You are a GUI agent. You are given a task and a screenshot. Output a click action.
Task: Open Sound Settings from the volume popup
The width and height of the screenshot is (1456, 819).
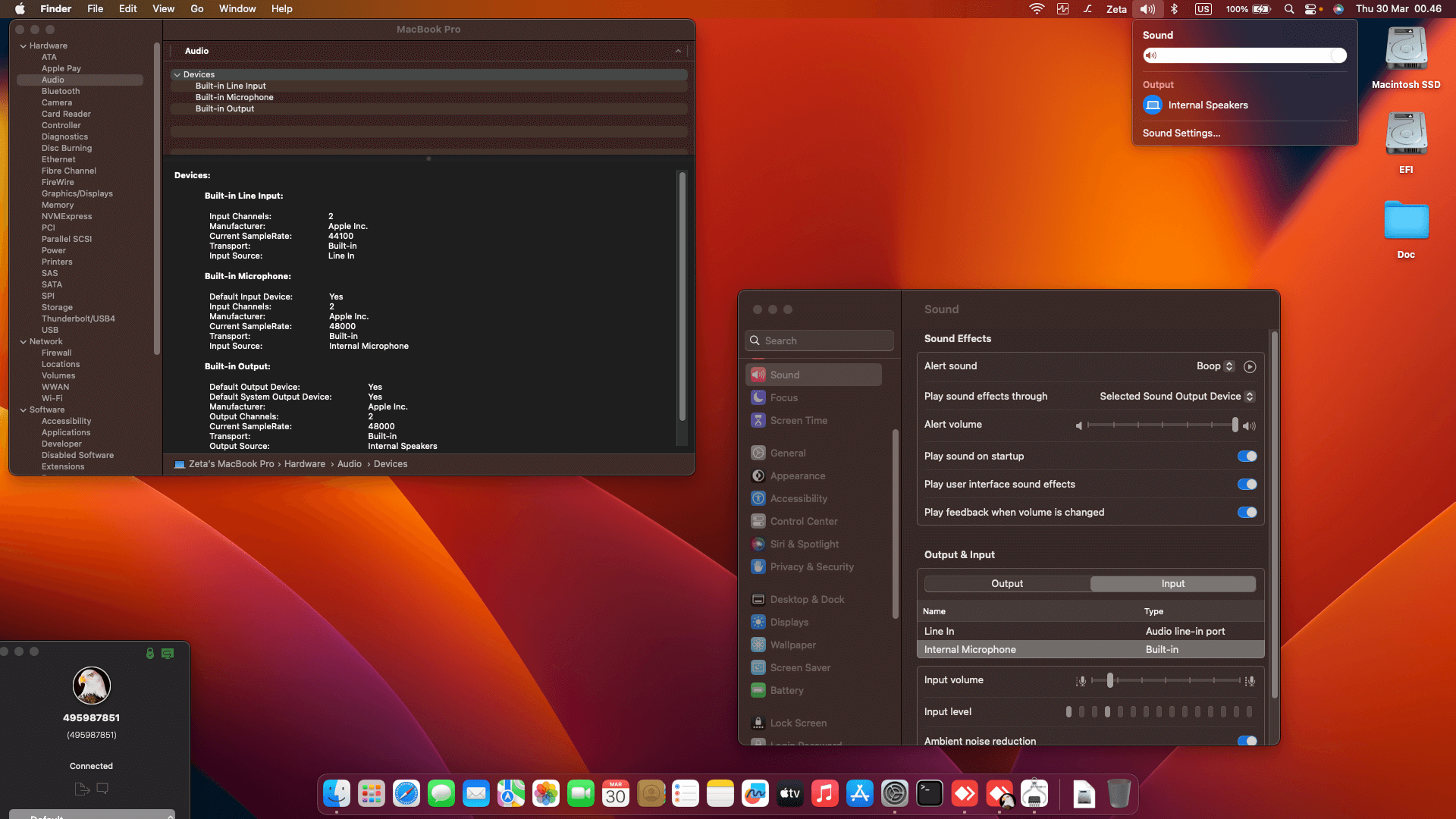(x=1181, y=133)
